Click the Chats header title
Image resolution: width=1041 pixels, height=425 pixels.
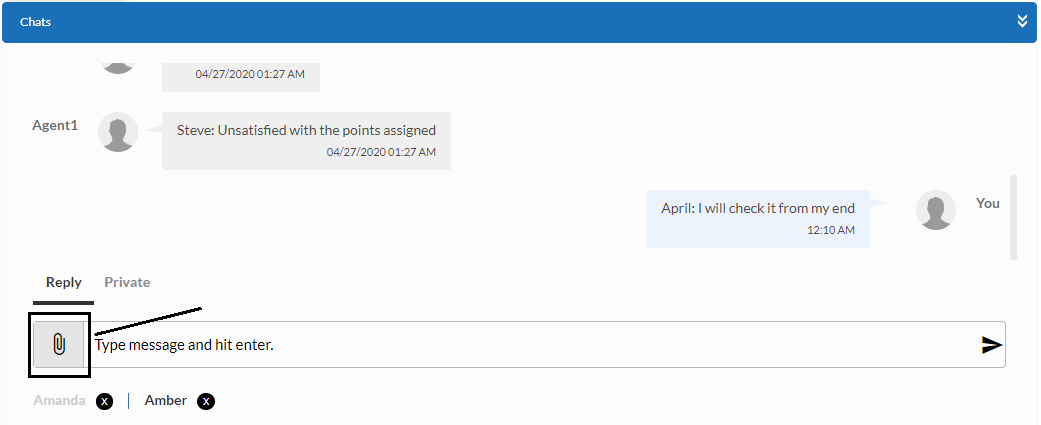click(x=35, y=21)
